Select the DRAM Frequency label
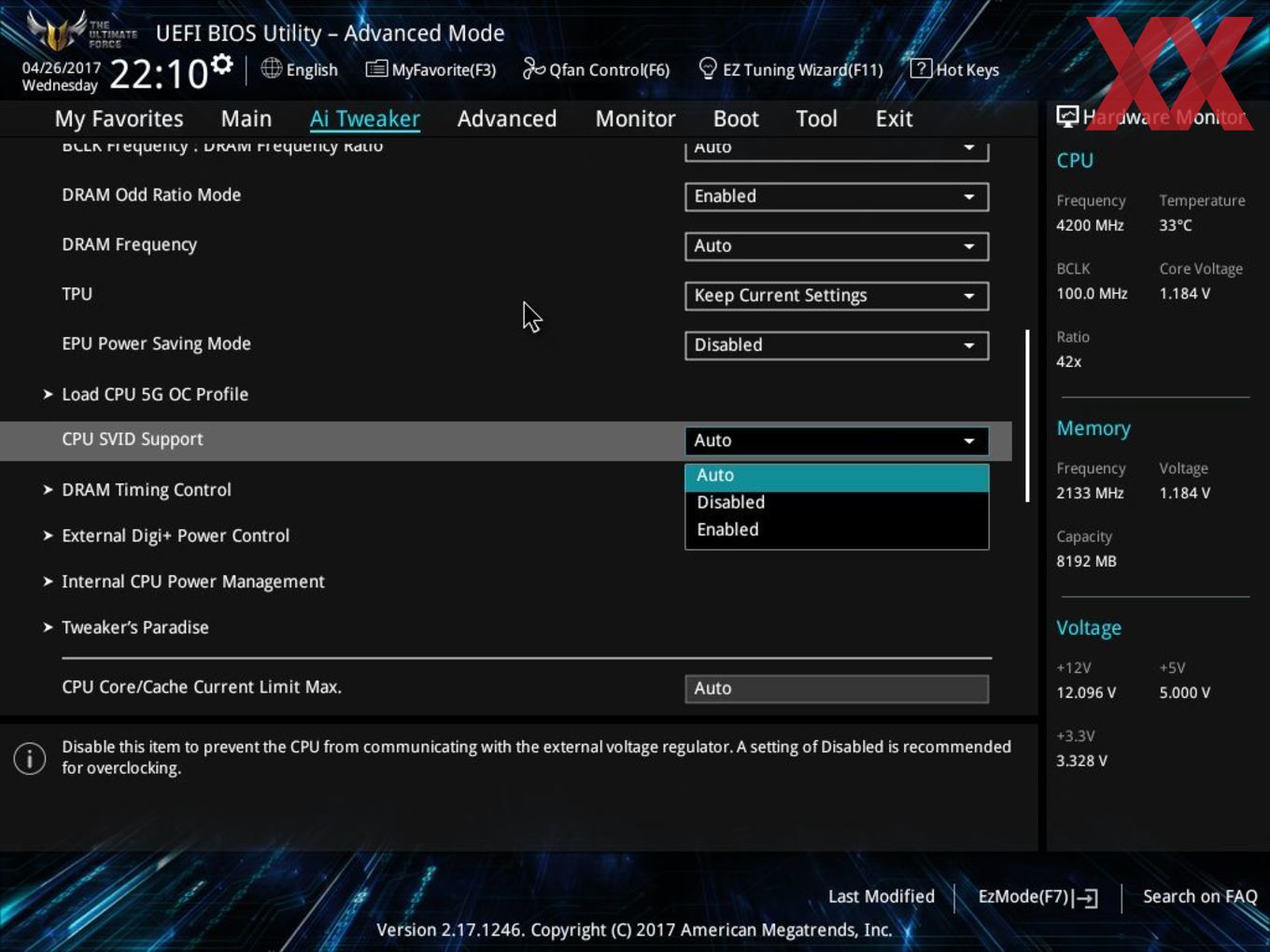The width and height of the screenshot is (1270, 952). tap(129, 245)
